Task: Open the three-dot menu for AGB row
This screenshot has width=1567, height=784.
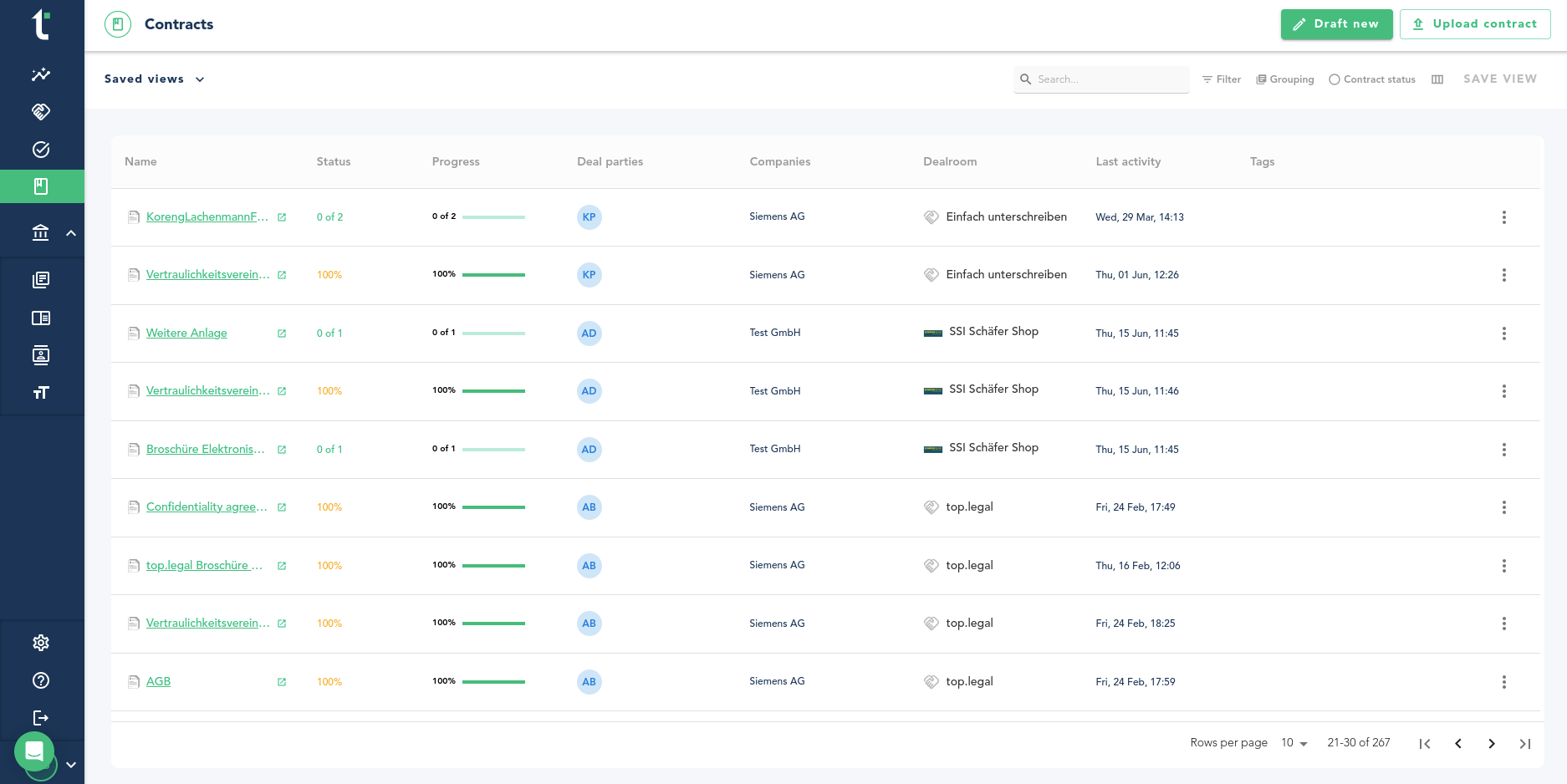Action: 1503,682
